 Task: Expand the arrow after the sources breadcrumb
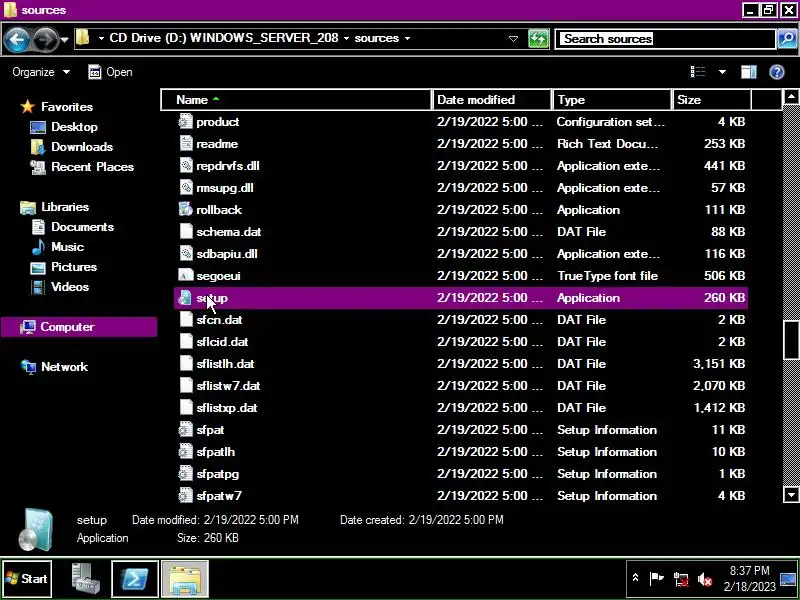407,38
